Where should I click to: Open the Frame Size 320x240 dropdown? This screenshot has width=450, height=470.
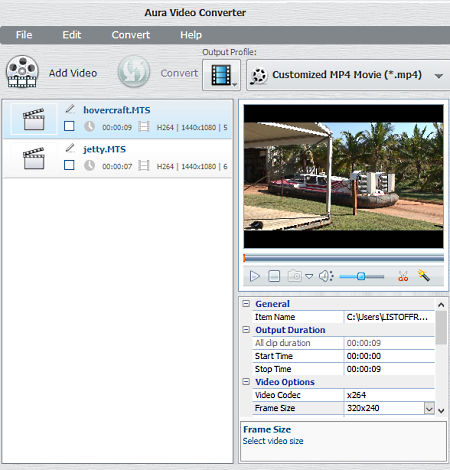click(429, 408)
